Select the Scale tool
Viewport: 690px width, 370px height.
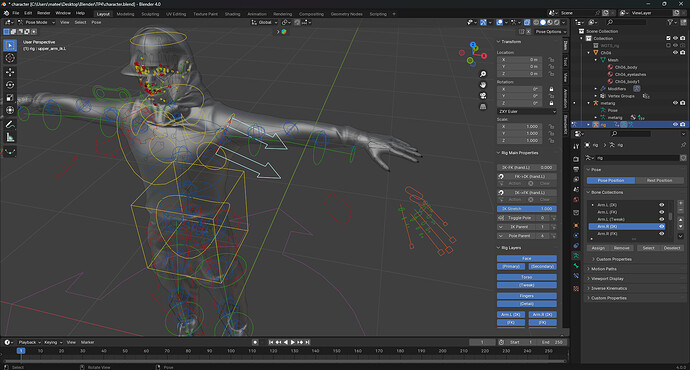[x=10, y=98]
